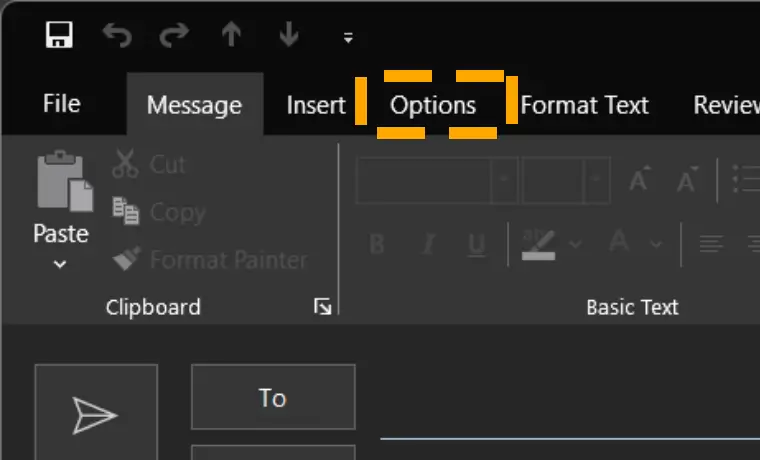Go to next item down arrow
This screenshot has width=760, height=460.
pyautogui.click(x=289, y=34)
